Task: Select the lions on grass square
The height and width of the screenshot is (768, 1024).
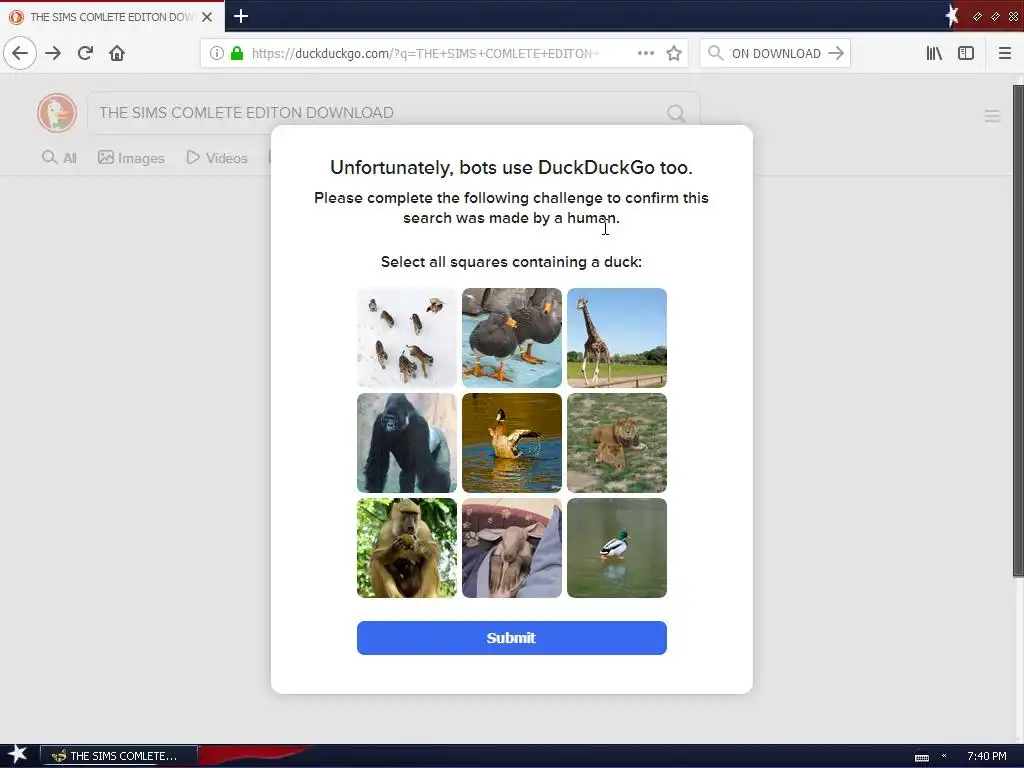Action: click(616, 443)
